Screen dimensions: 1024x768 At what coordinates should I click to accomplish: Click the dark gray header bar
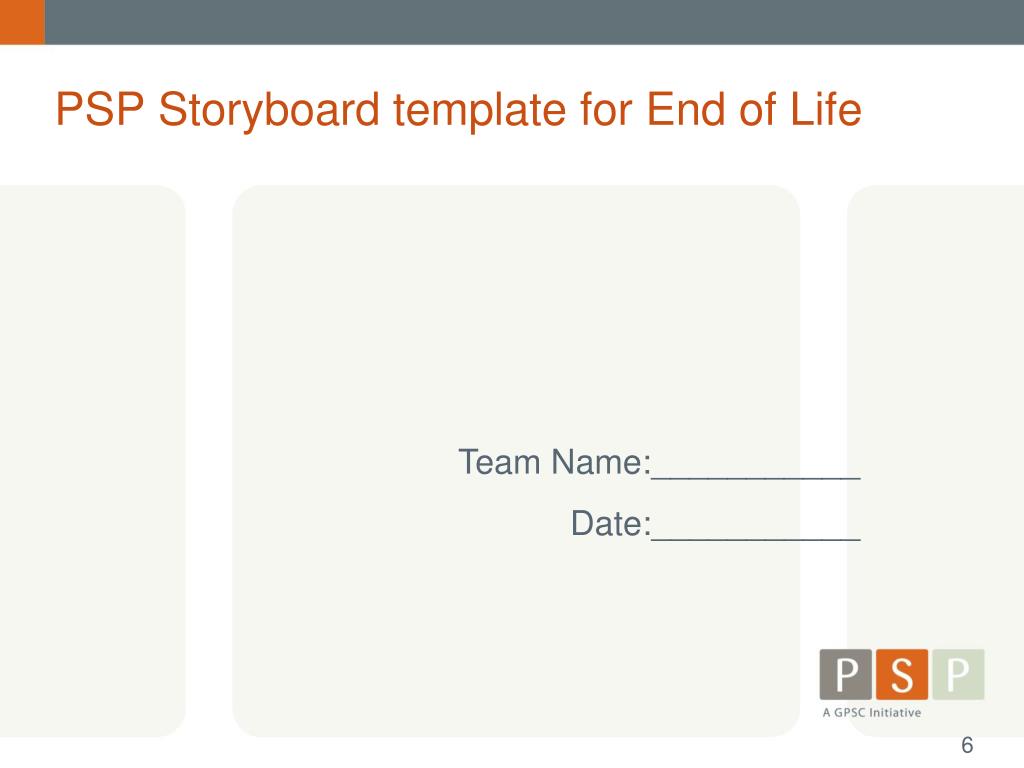[x=534, y=22]
